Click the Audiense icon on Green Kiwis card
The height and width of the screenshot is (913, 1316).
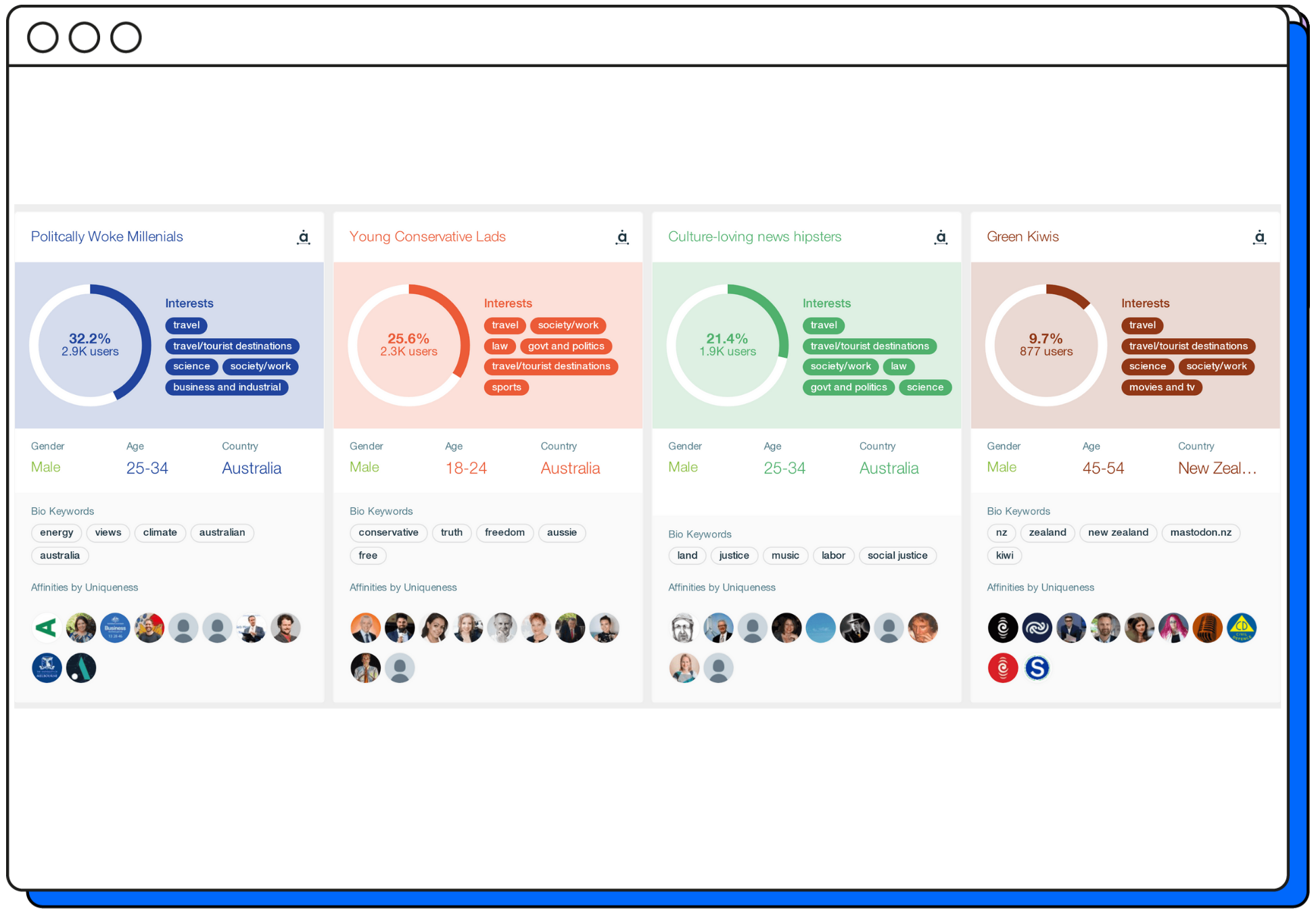(1259, 237)
